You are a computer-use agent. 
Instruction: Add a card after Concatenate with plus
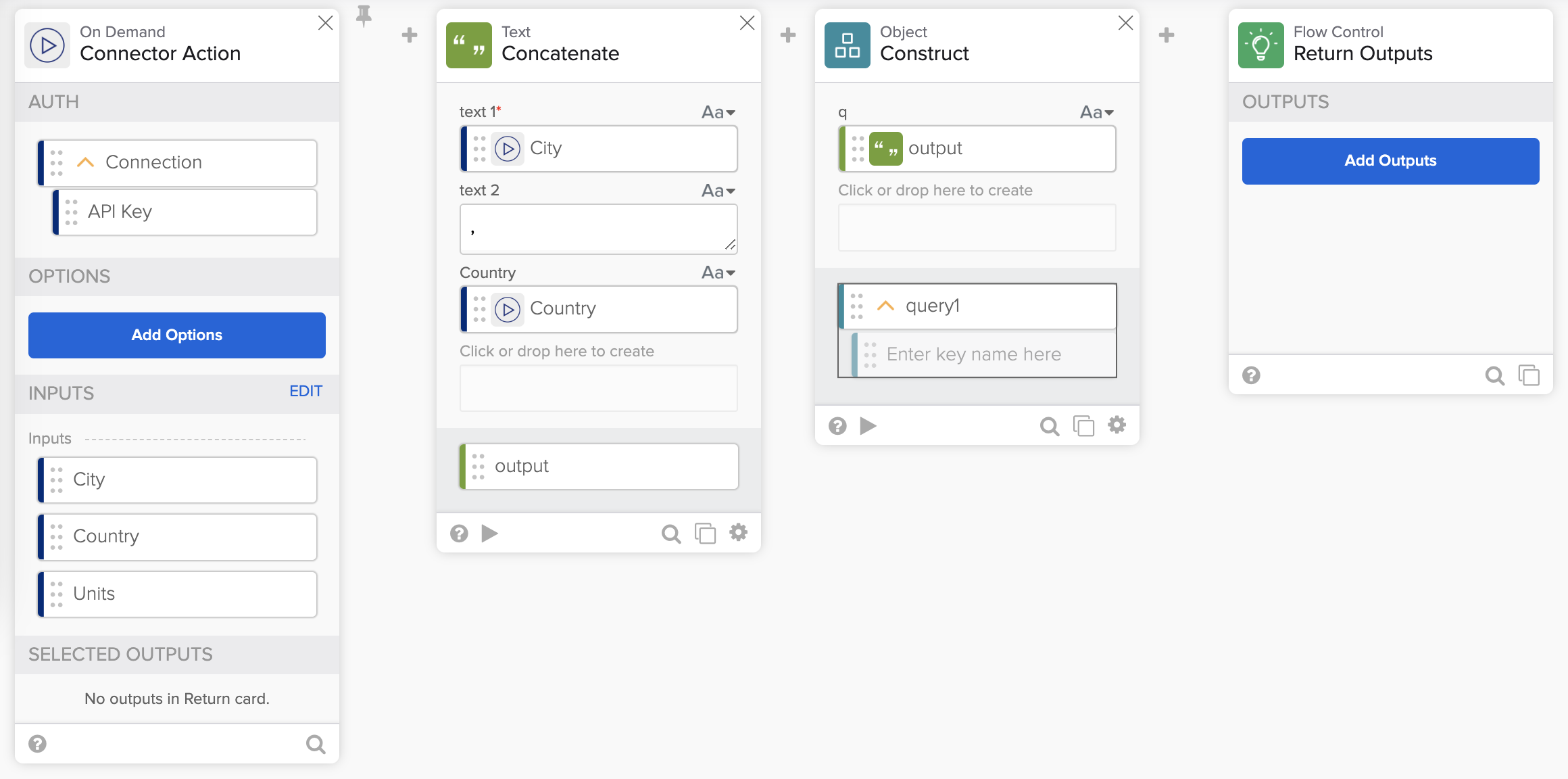pyautogui.click(x=788, y=35)
